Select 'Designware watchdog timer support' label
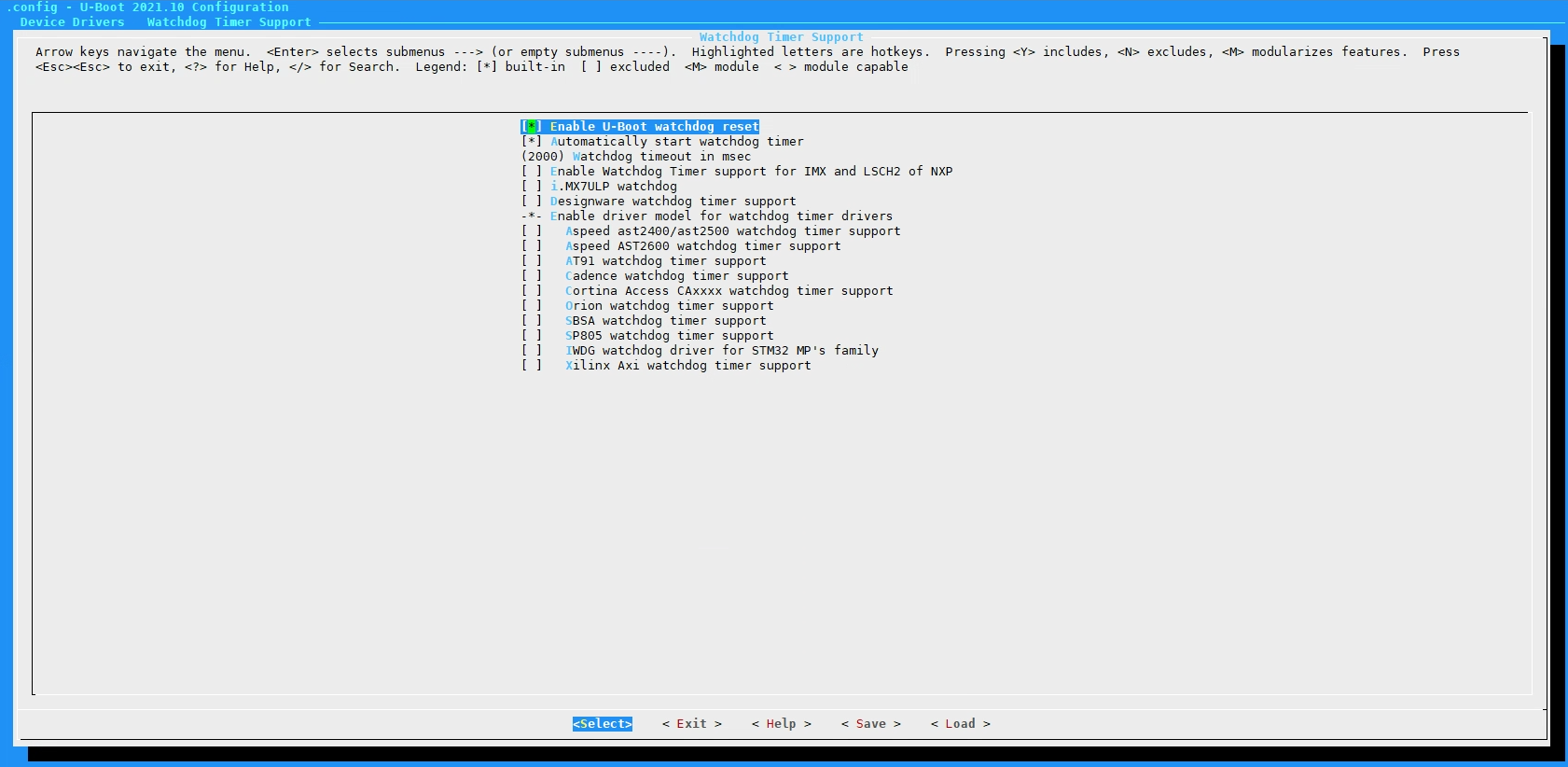The image size is (1568, 767). tap(673, 202)
